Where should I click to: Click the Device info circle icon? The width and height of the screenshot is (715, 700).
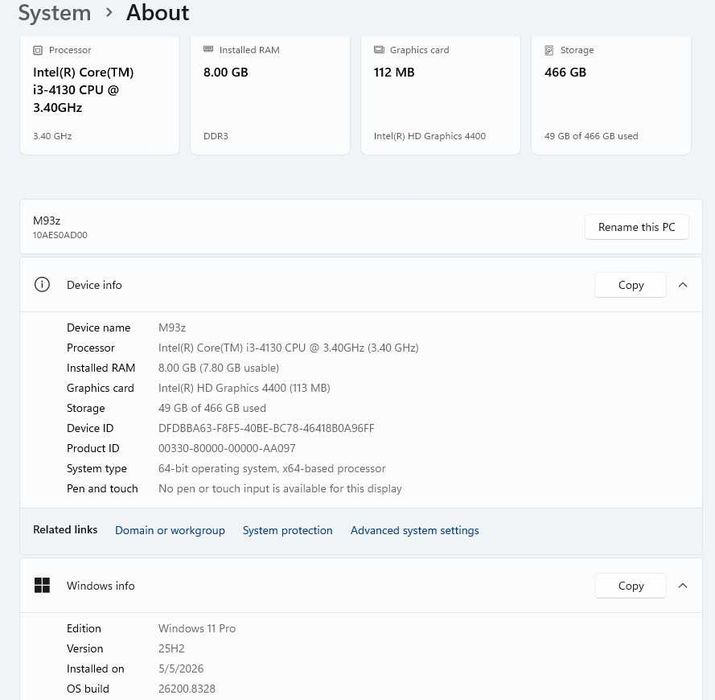tap(42, 285)
